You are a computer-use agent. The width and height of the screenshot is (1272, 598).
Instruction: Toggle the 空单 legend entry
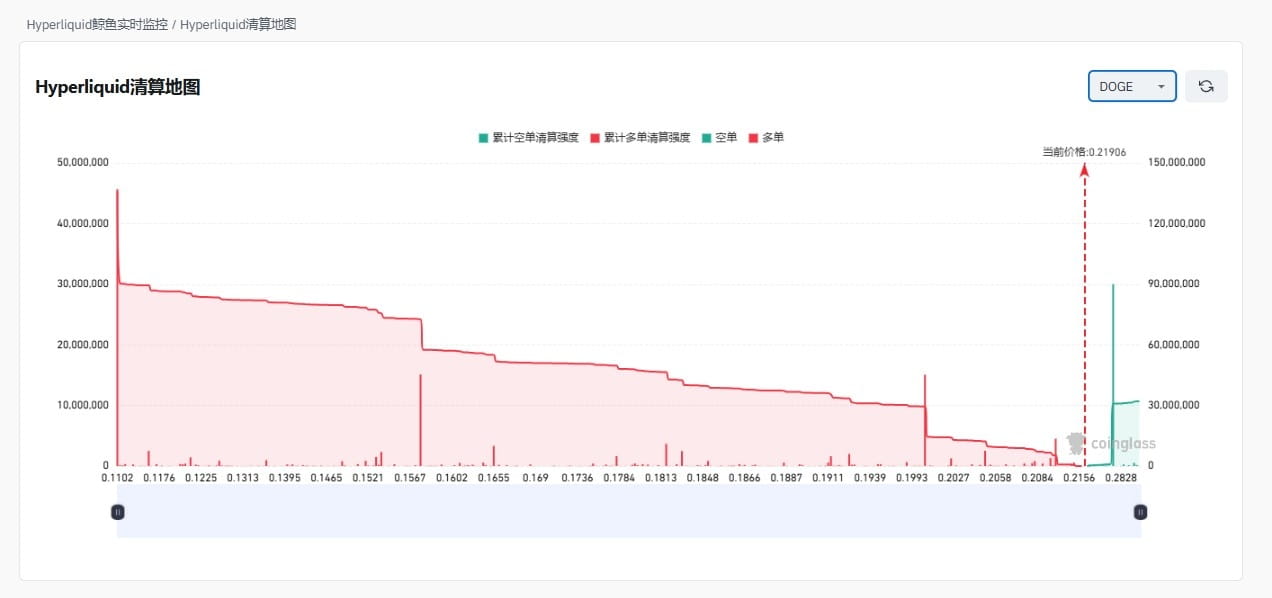718,138
